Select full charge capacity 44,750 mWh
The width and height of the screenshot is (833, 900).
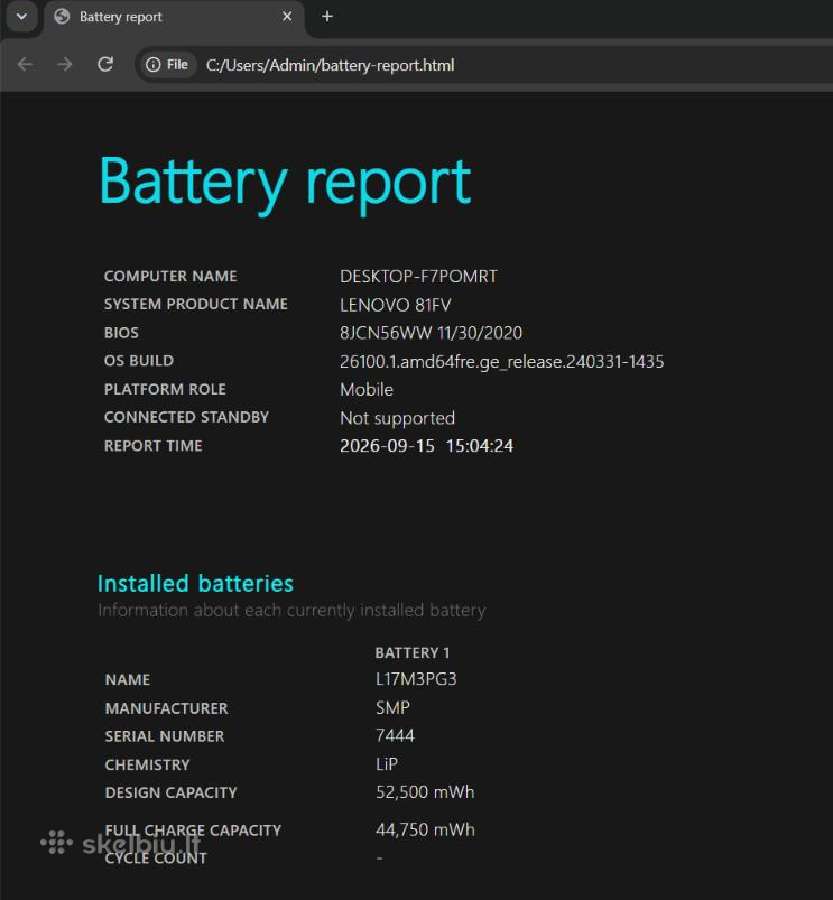pos(425,830)
